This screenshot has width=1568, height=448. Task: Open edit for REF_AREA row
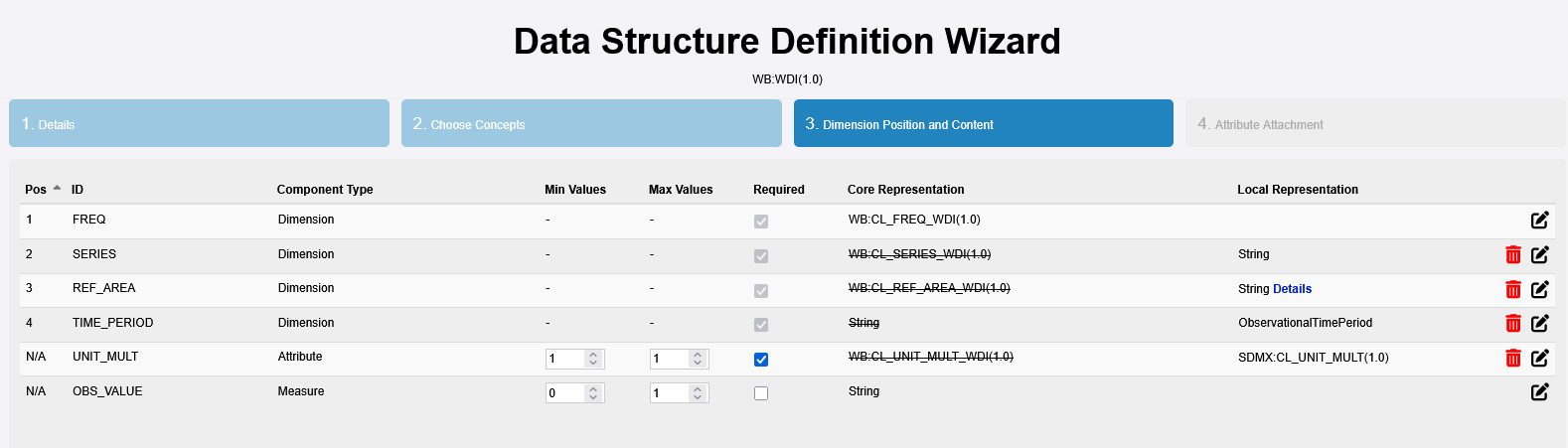click(1539, 289)
